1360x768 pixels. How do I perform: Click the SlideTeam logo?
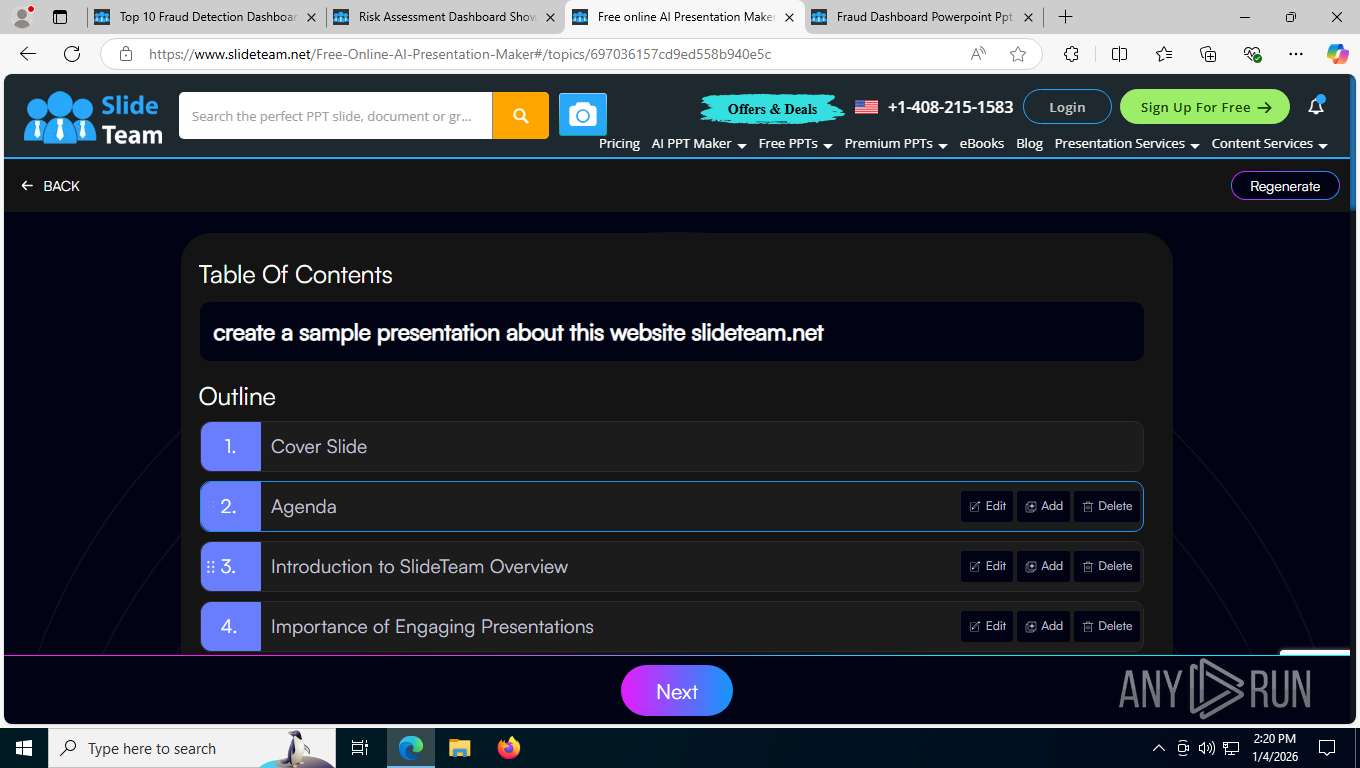coord(93,117)
